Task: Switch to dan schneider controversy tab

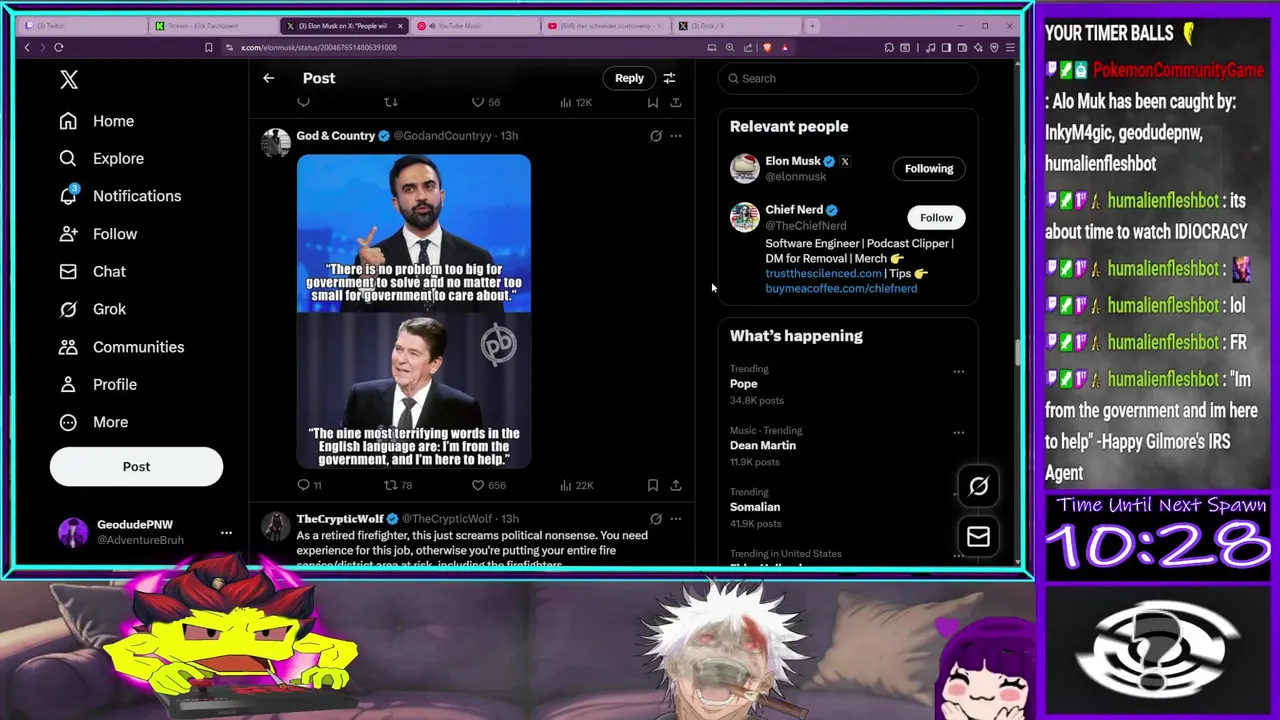Action: [606, 26]
